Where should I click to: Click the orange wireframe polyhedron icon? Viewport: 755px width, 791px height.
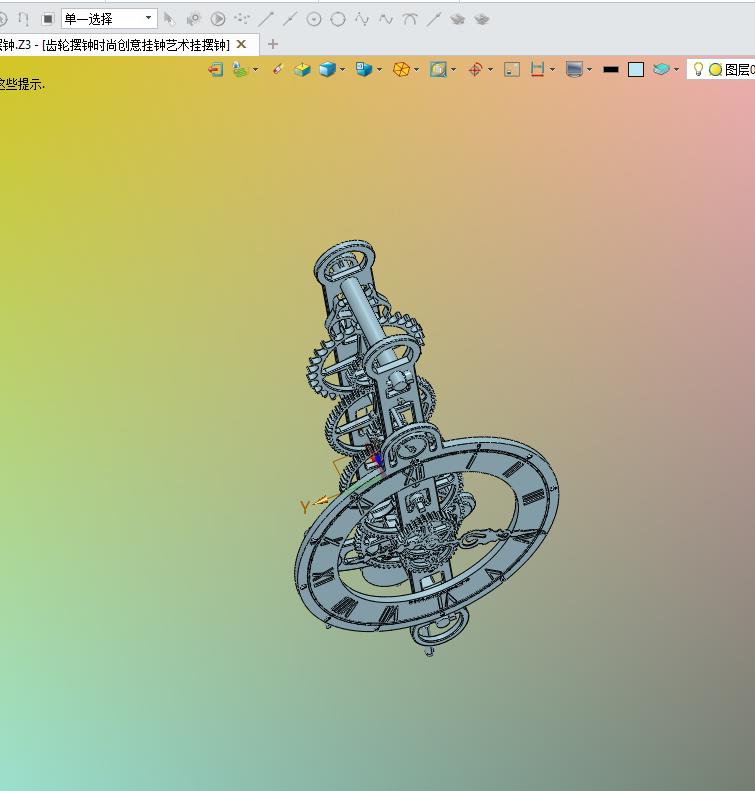401,69
